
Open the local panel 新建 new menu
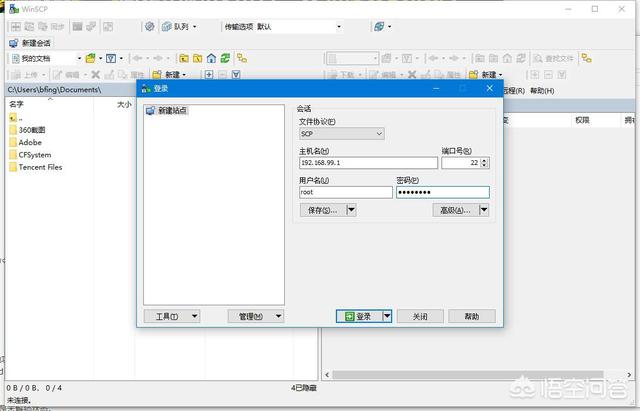[169, 75]
